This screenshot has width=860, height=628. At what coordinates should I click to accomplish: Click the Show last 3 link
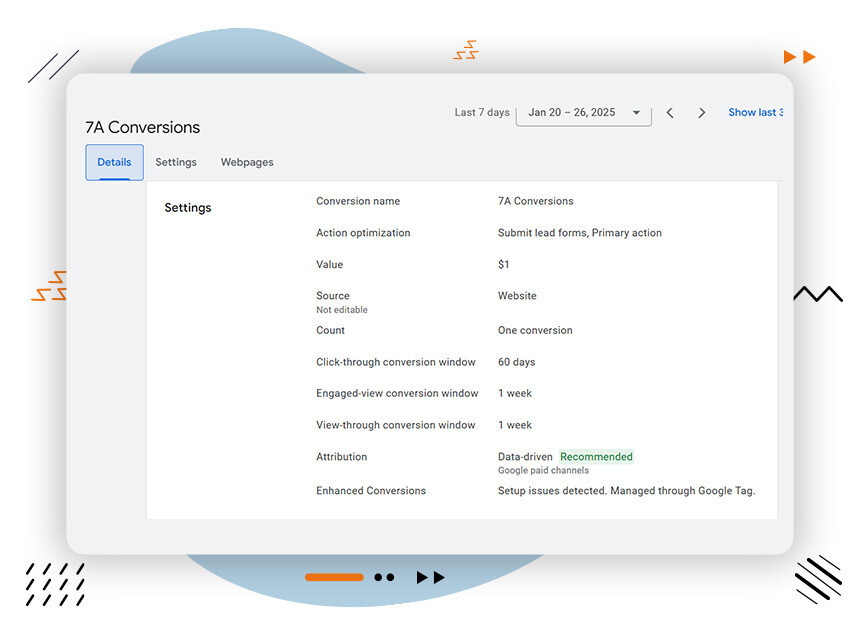pyautogui.click(x=755, y=113)
